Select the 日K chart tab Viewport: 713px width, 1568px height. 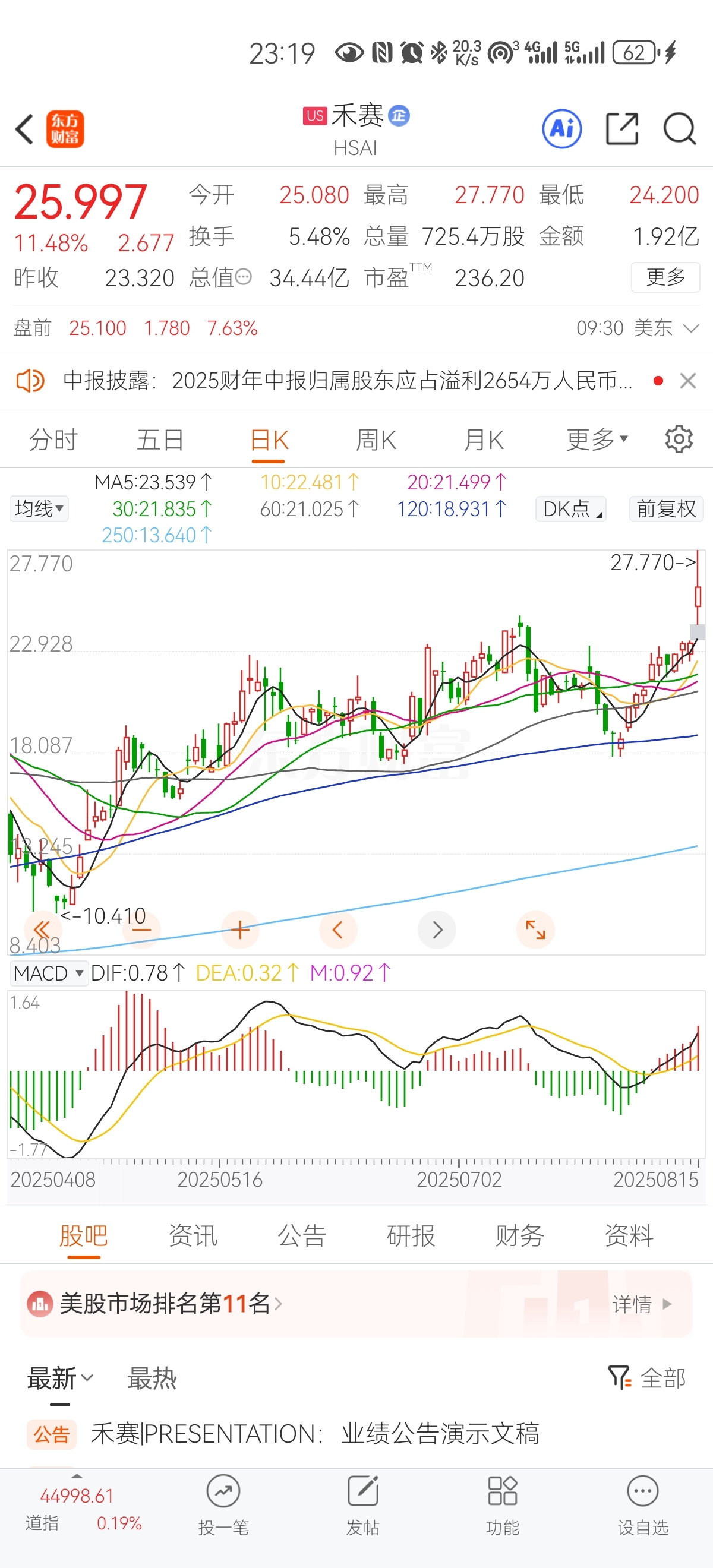pos(269,440)
